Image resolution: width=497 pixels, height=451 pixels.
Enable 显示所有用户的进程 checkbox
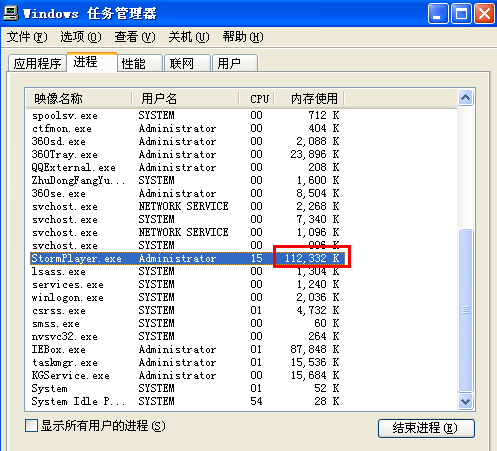31,426
